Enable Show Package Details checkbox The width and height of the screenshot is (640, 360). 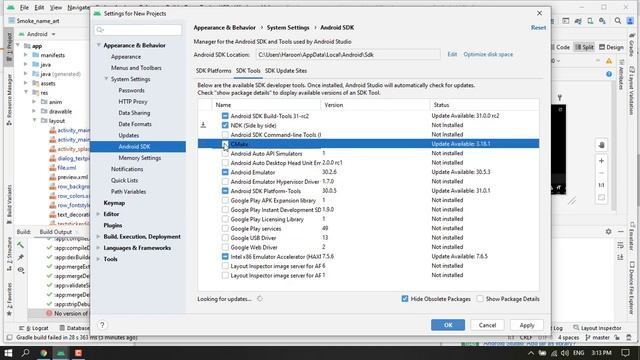pos(480,299)
